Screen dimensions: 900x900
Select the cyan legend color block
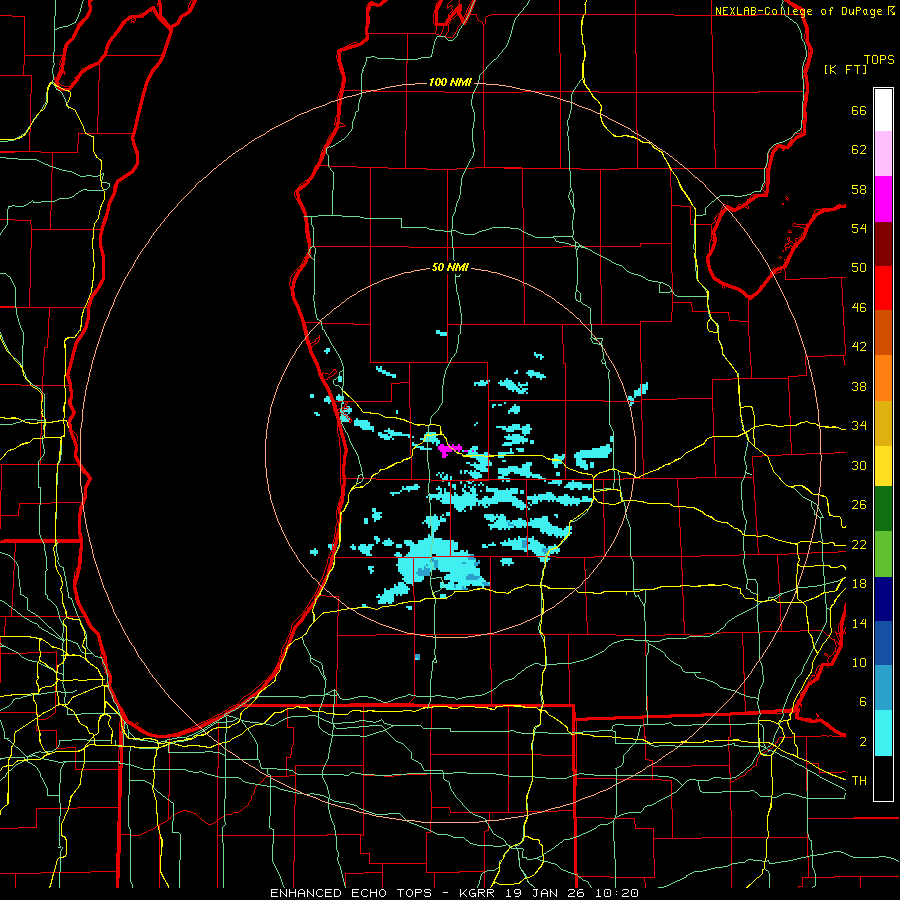[883, 734]
